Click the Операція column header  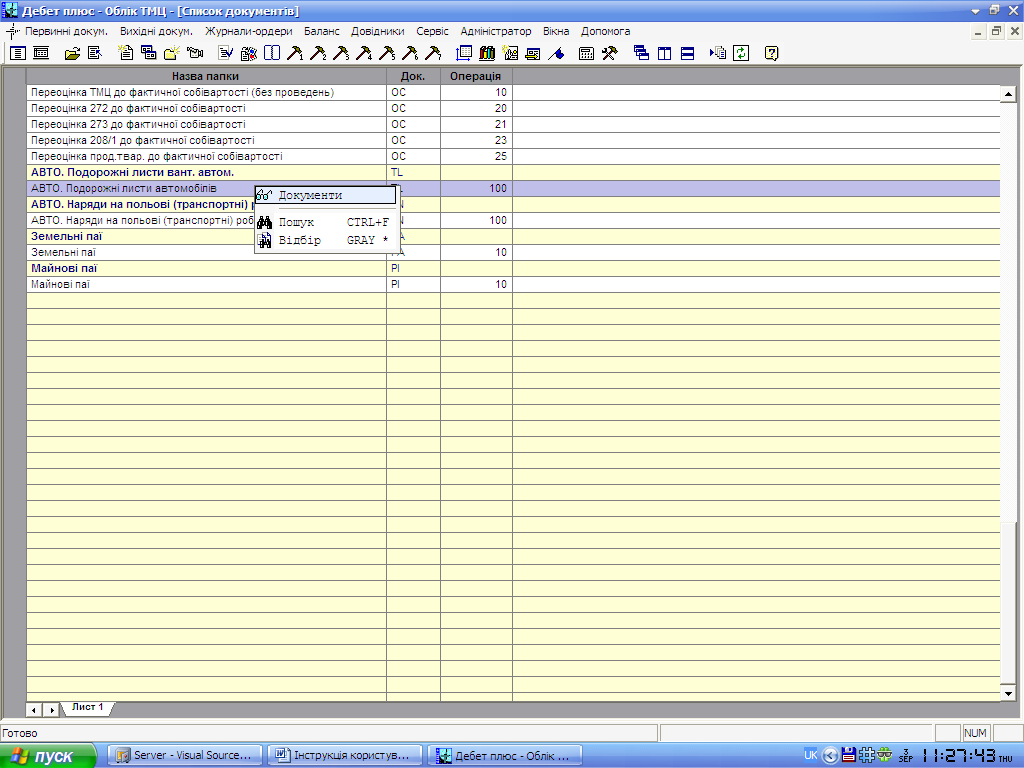[x=476, y=76]
